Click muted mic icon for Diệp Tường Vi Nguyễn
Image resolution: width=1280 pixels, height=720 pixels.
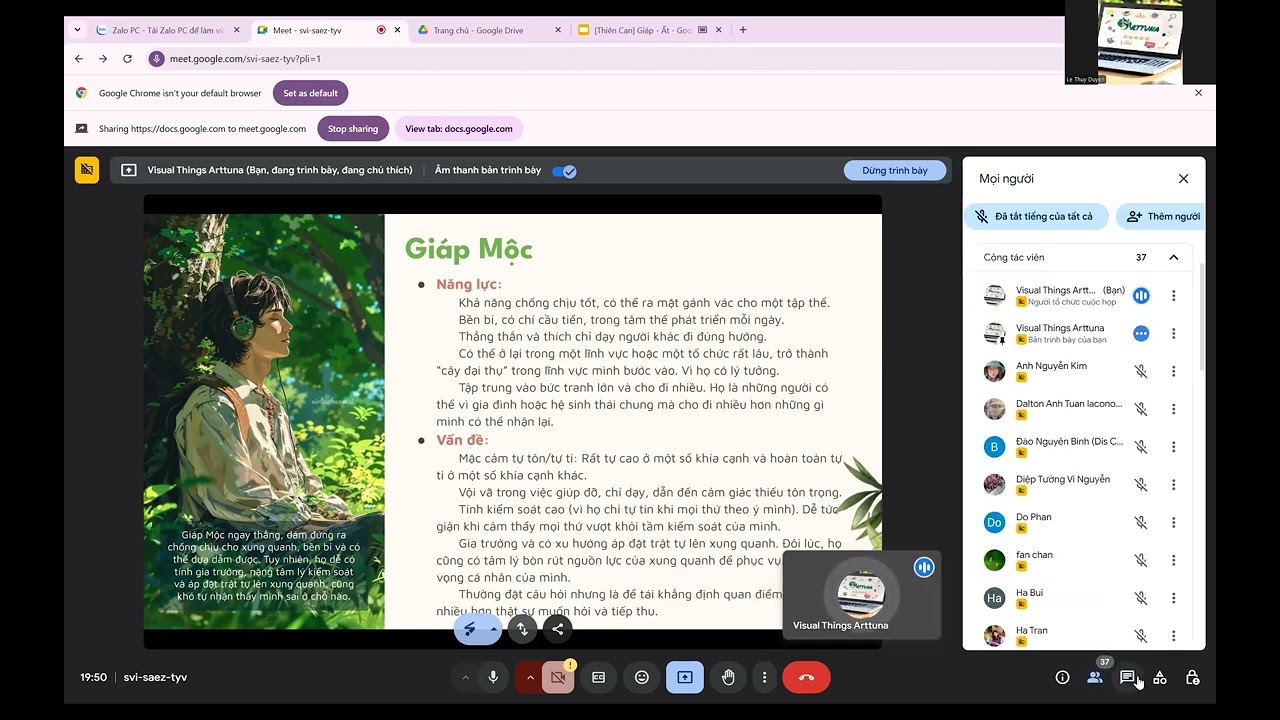coord(1141,484)
